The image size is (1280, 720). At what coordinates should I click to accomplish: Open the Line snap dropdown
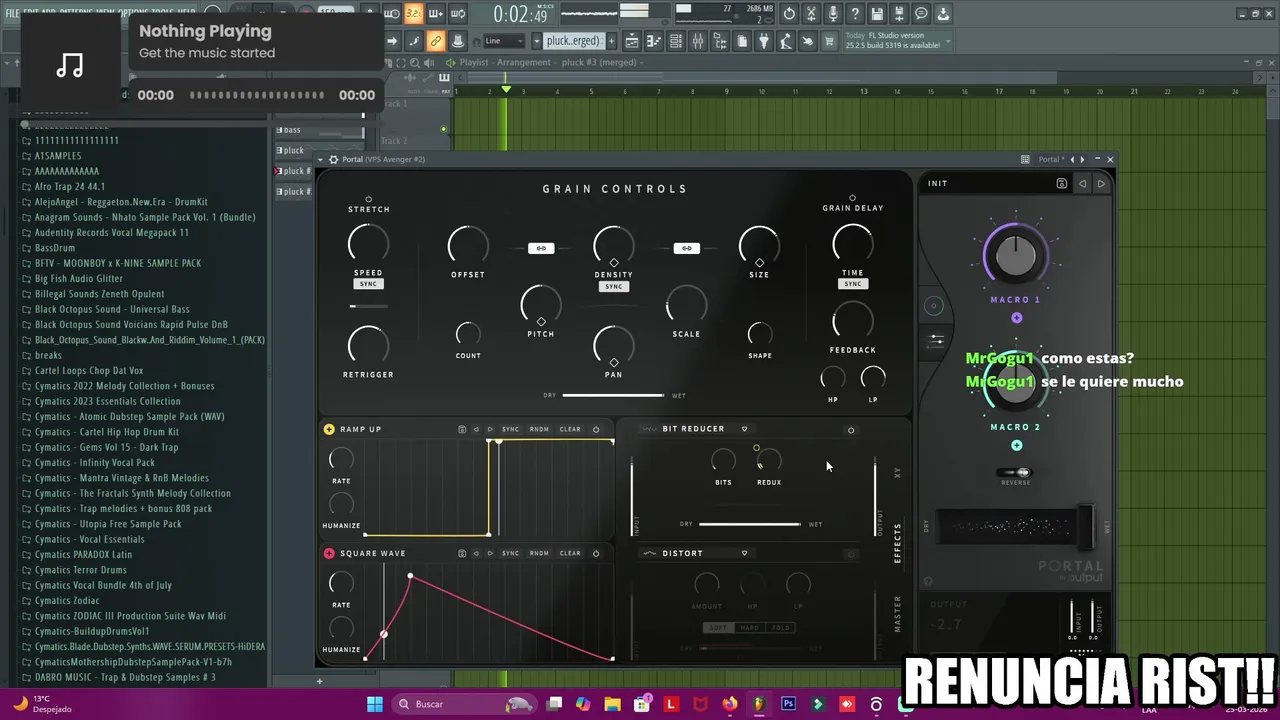pyautogui.click(x=504, y=41)
